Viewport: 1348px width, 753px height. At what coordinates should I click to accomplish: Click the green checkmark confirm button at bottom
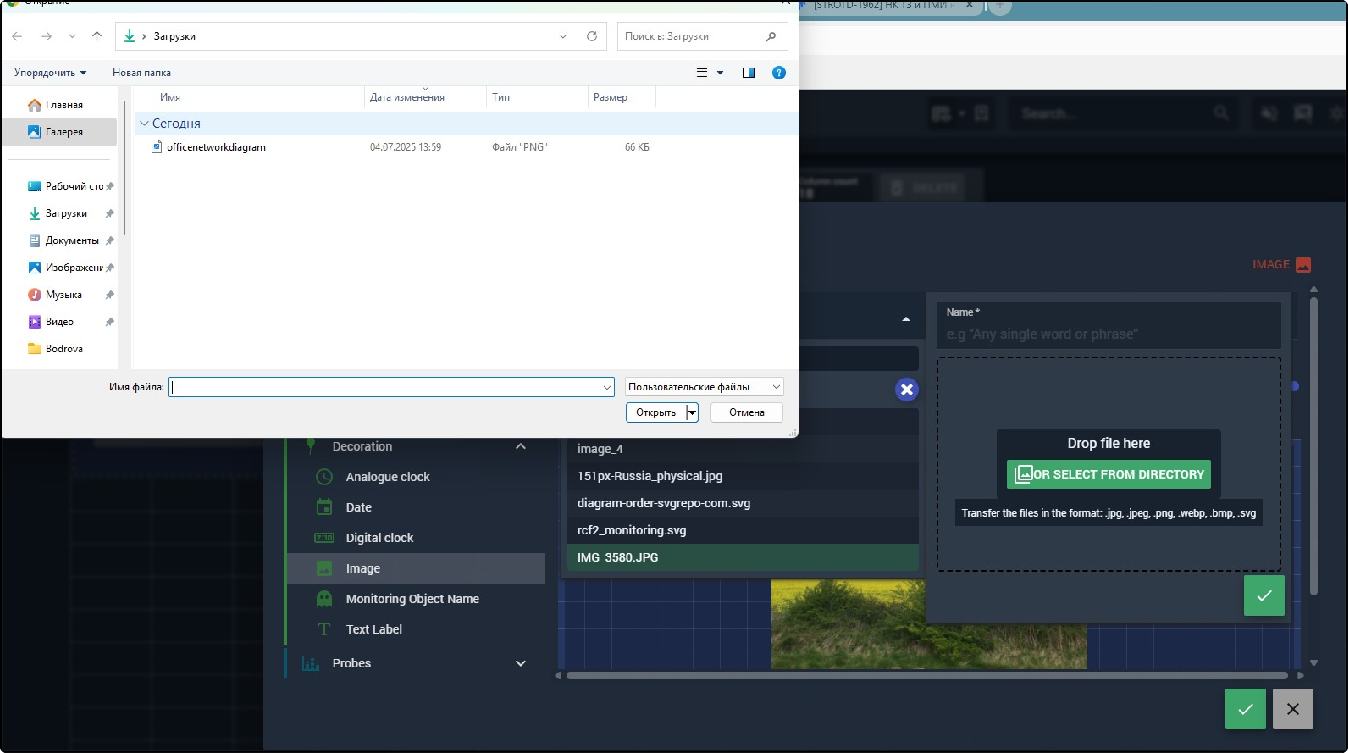pyautogui.click(x=1245, y=709)
